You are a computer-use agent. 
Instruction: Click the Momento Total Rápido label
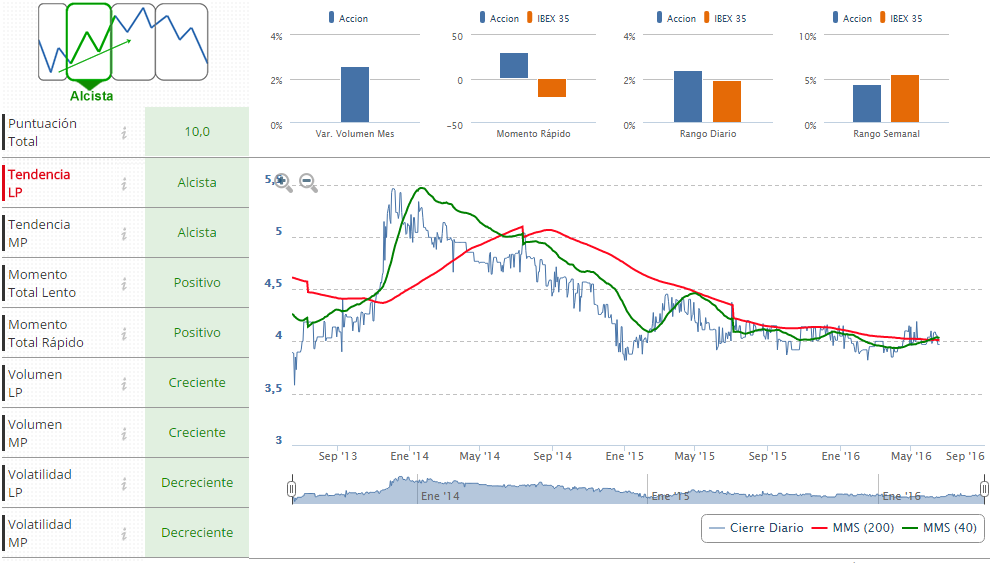point(46,333)
